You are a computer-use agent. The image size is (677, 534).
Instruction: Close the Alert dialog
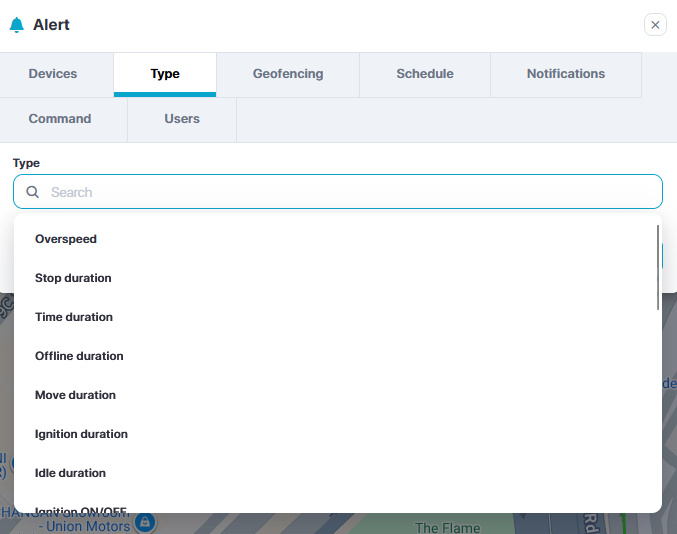655,25
